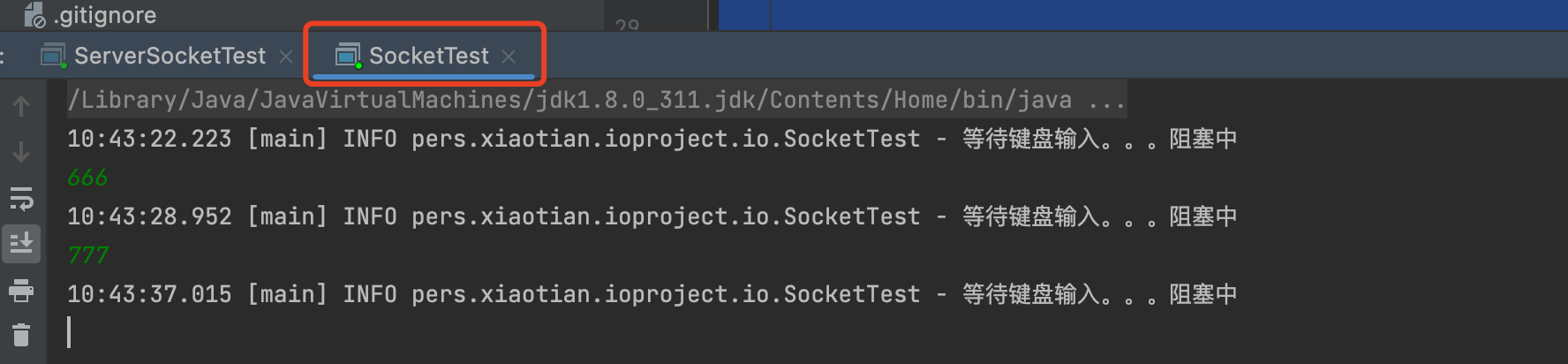
Task: Close the SocketTest tab
Action: pyautogui.click(x=509, y=57)
